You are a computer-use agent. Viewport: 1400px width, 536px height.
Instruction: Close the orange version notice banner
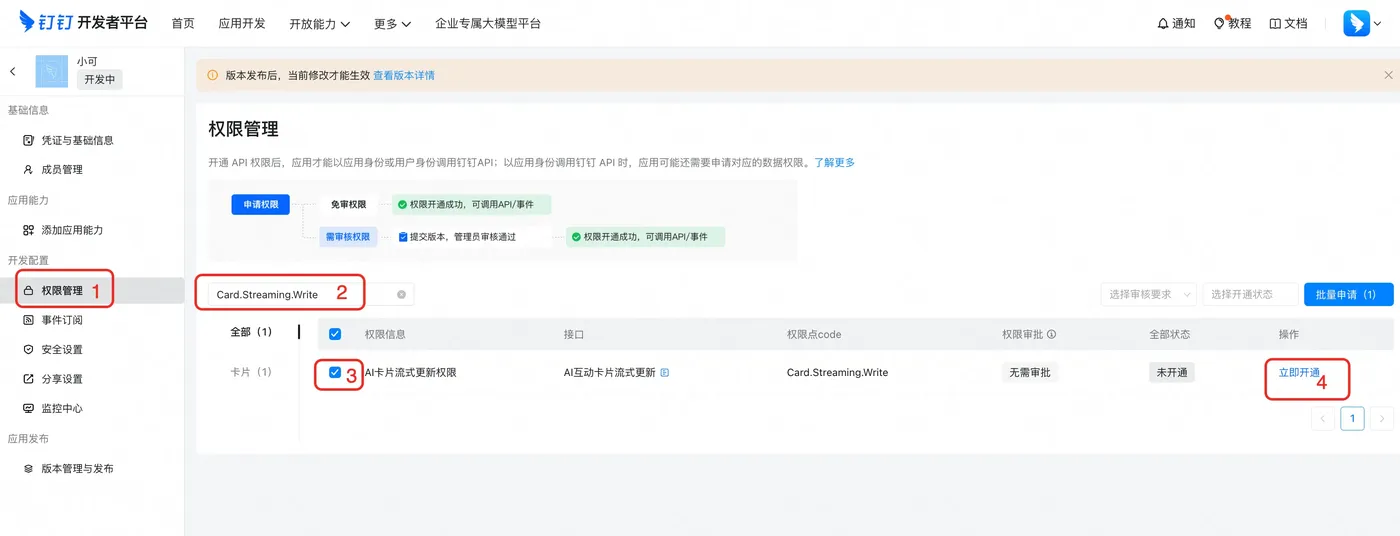[x=1388, y=75]
